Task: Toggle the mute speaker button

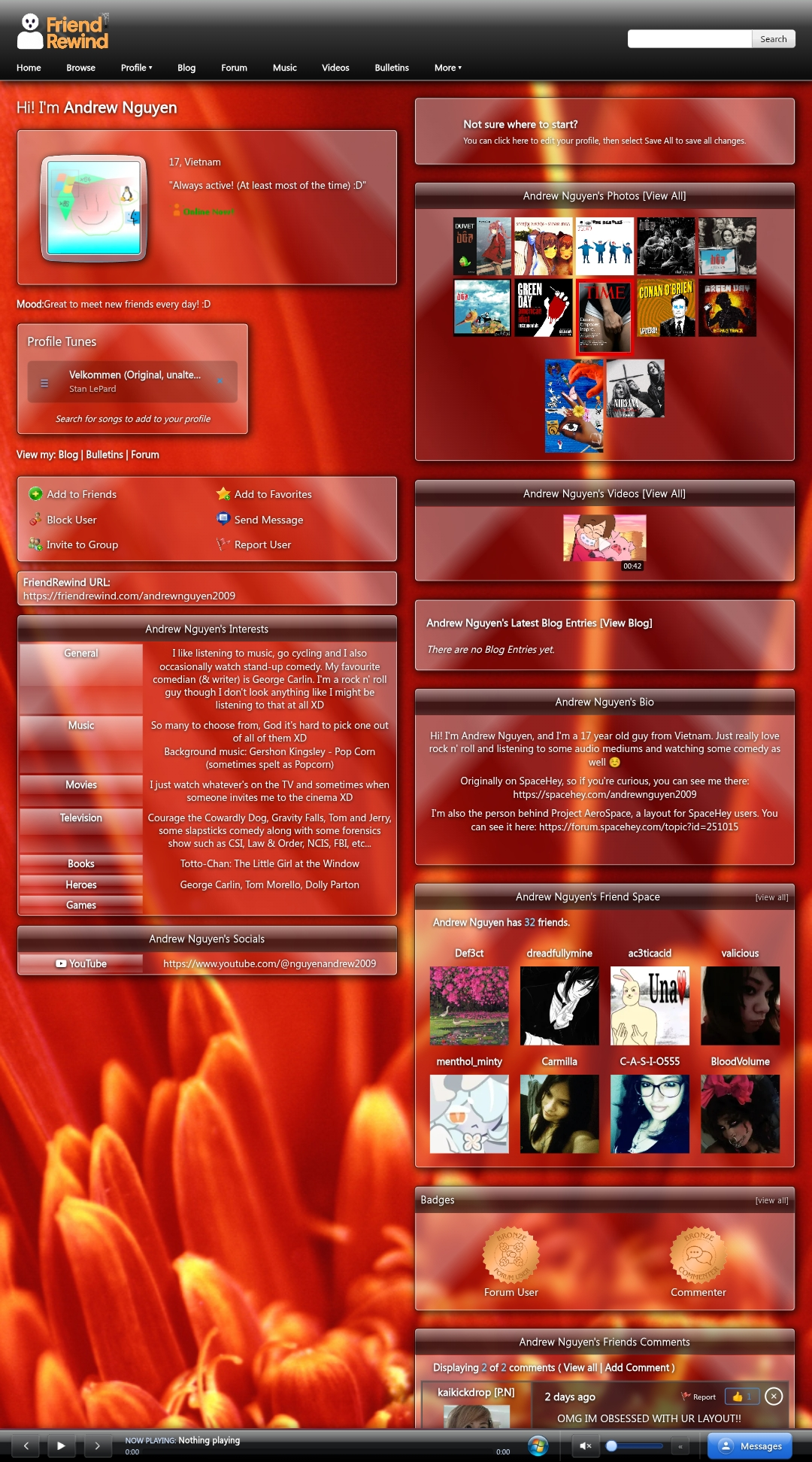Action: point(586,1445)
